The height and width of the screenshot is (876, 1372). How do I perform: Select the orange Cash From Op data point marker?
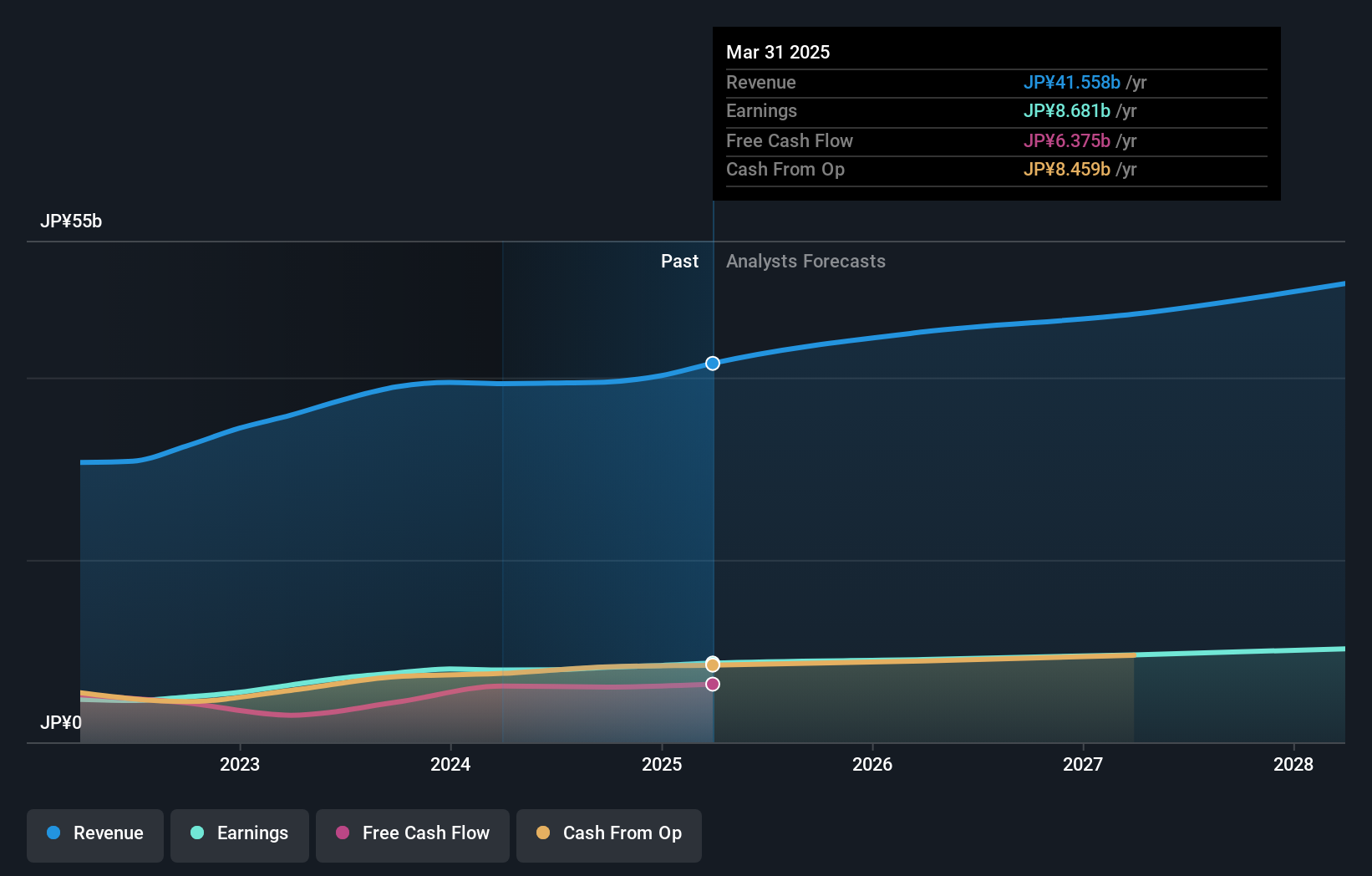(713, 665)
